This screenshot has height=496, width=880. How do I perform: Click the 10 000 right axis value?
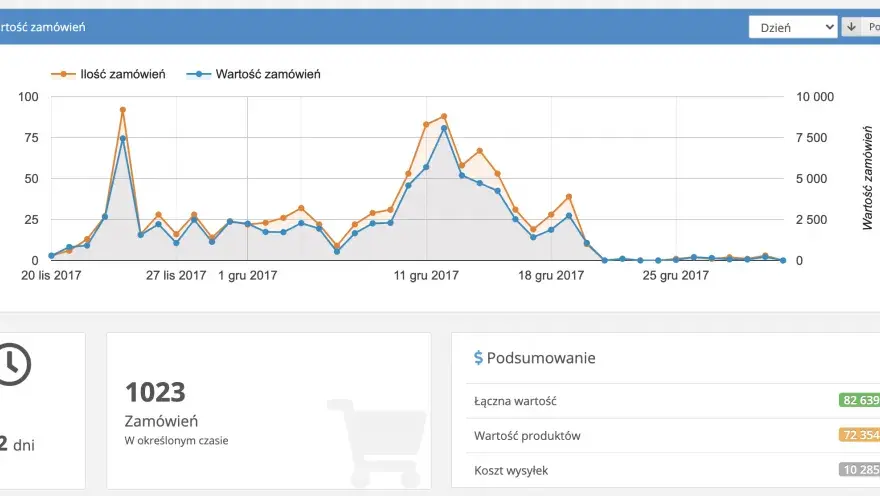pyautogui.click(x=815, y=97)
